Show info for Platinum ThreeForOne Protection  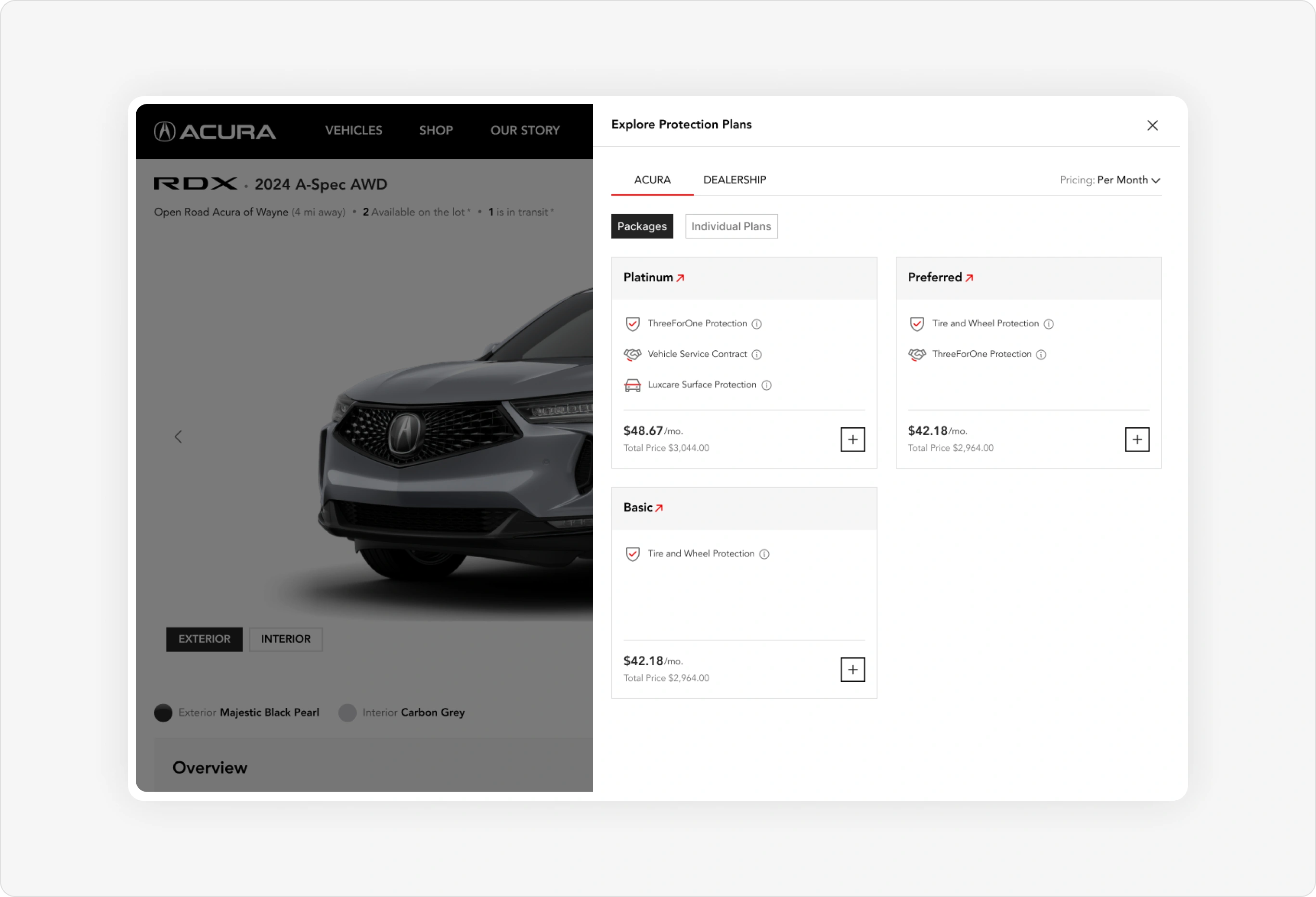click(757, 324)
